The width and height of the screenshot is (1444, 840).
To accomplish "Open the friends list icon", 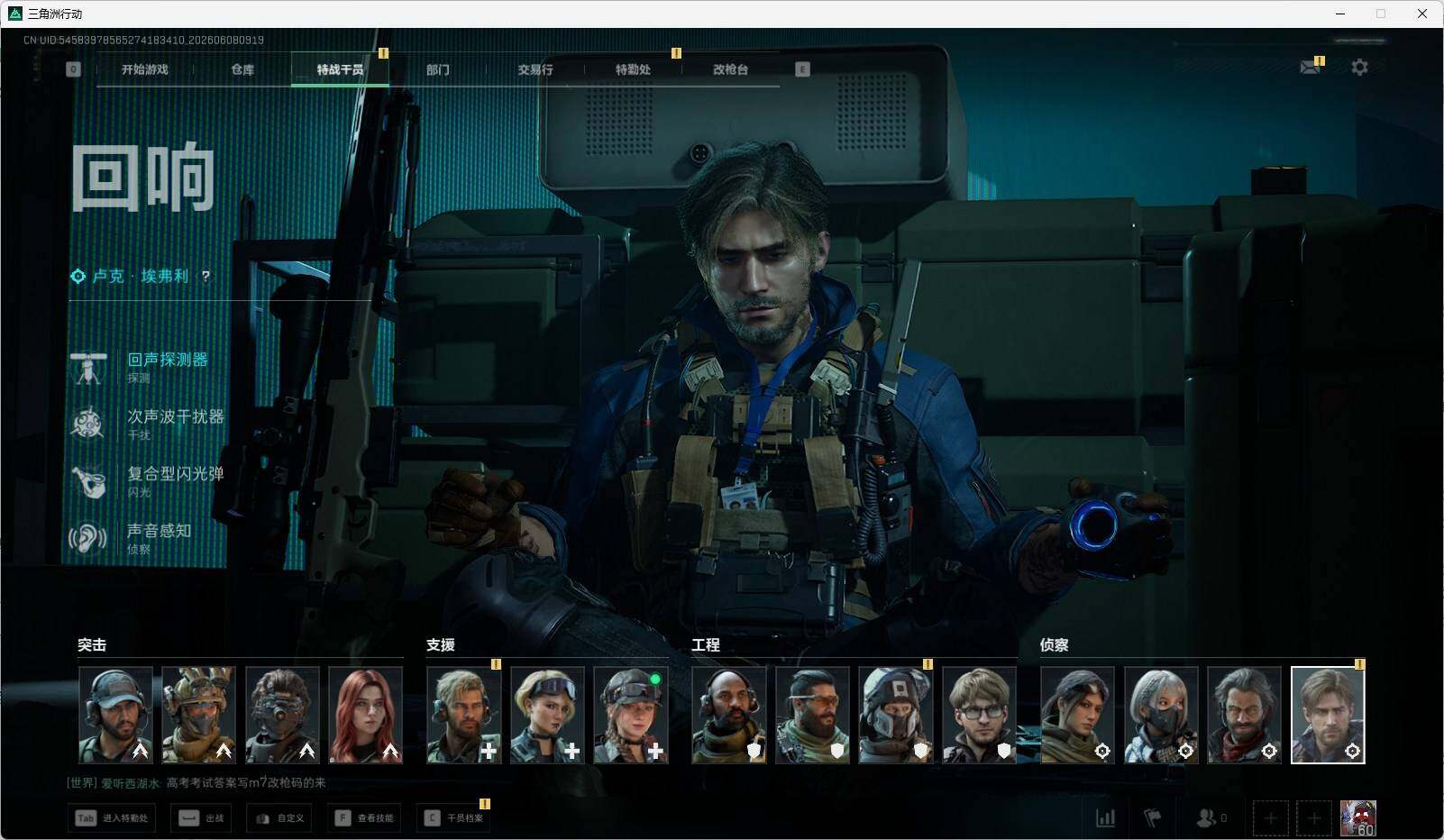I will pyautogui.click(x=1206, y=818).
